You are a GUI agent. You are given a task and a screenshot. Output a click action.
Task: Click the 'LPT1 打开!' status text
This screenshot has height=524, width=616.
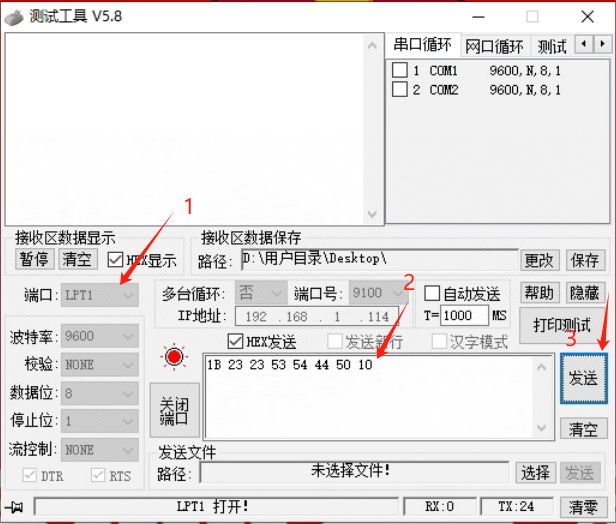[x=213, y=507]
